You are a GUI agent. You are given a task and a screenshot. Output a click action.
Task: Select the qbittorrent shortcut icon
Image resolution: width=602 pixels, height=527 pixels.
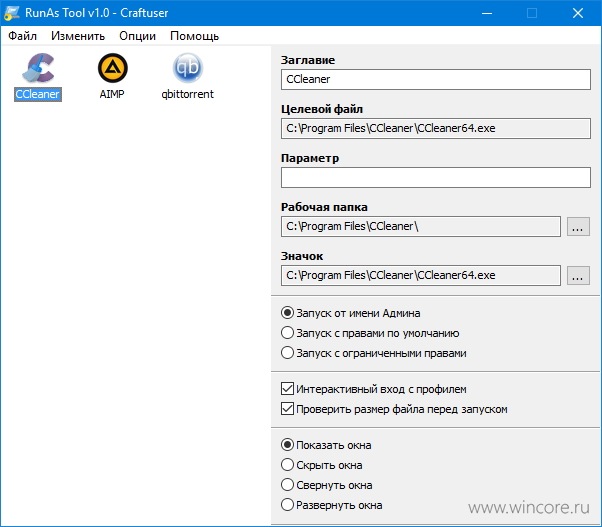[x=187, y=68]
